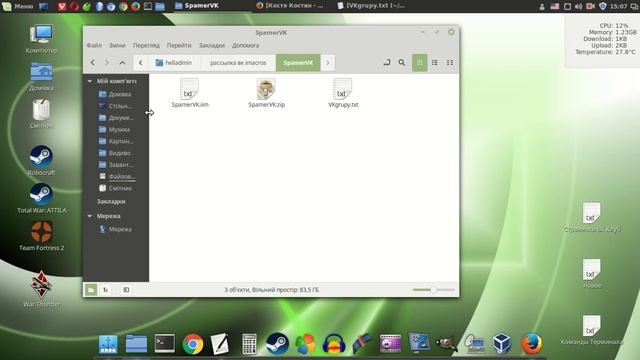This screenshot has height=360, width=640.
Task: Open the Перейти menu
Action: click(x=179, y=45)
